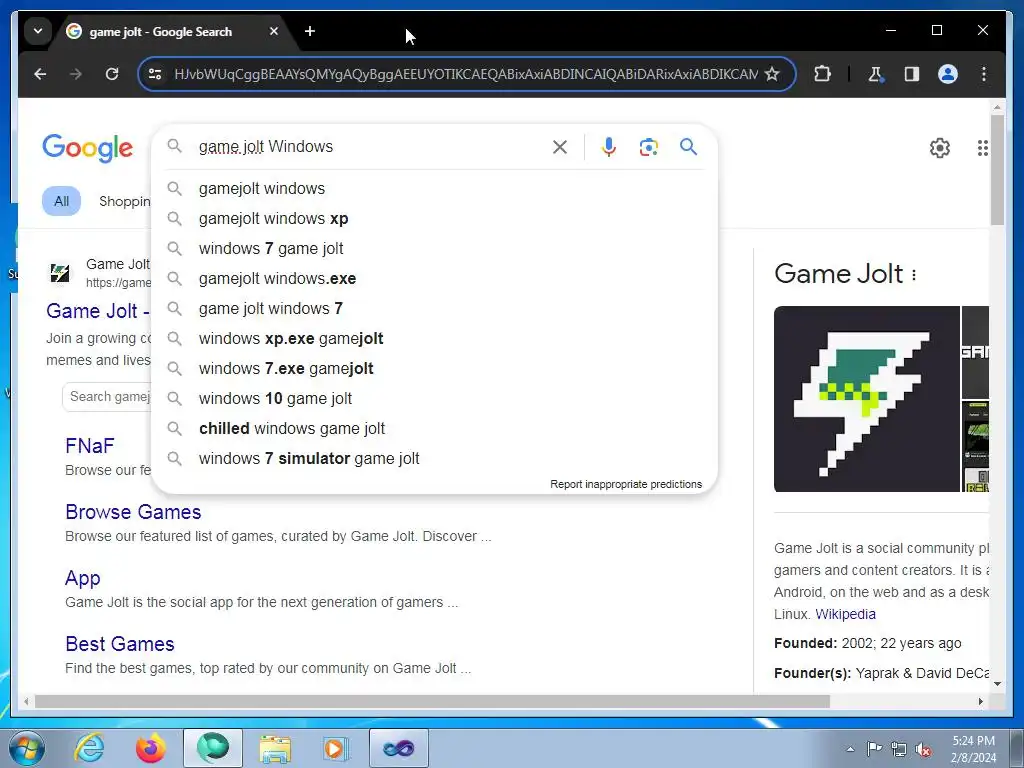The width and height of the screenshot is (1024, 768).
Task: Click the Google logo
Action: pos(88,148)
